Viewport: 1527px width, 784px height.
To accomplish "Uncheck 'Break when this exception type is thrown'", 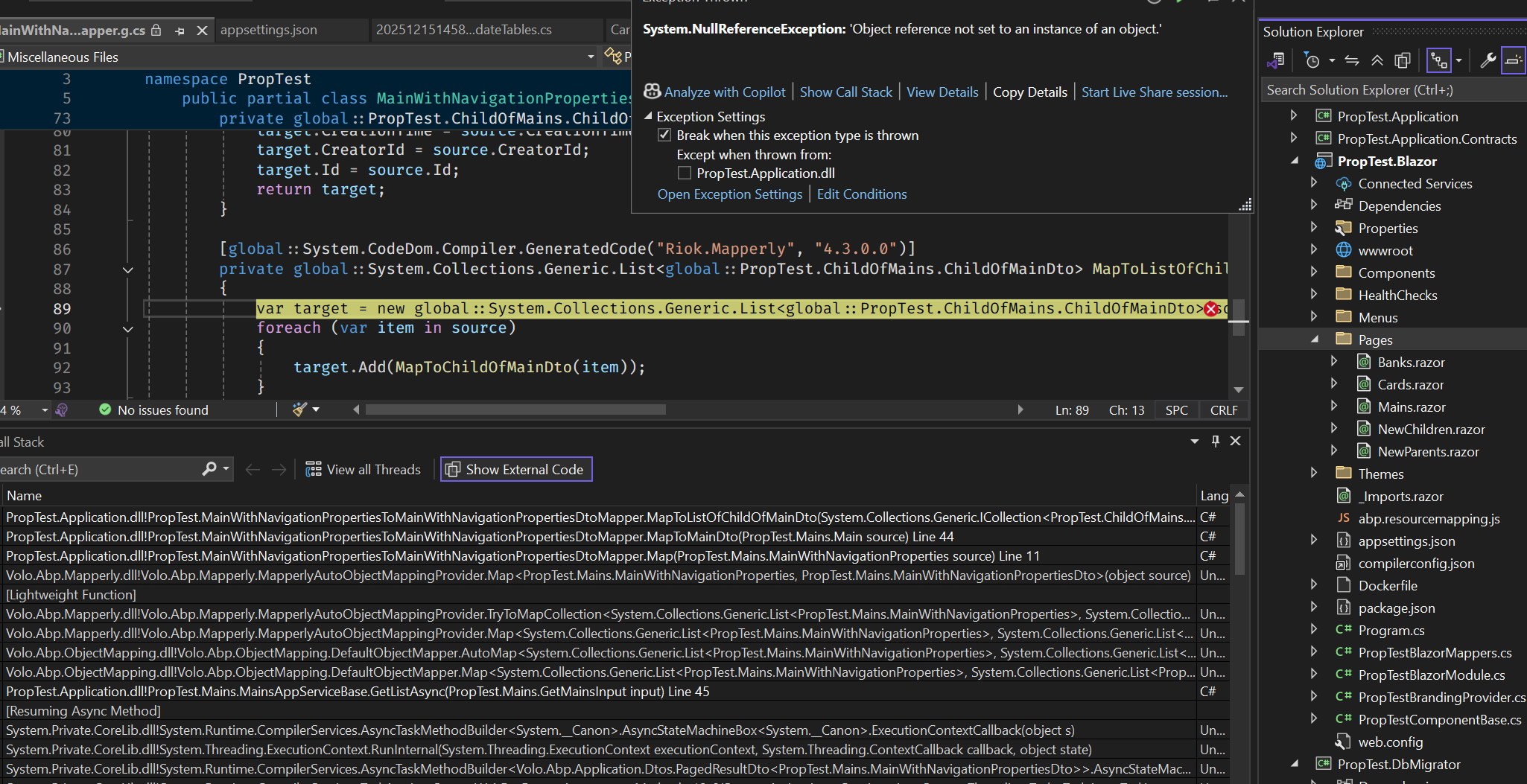I will 664,136.
